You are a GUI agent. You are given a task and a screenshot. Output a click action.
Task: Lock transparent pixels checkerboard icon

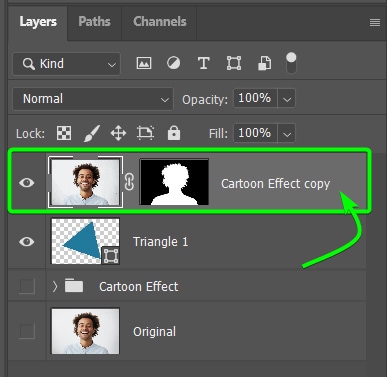(x=64, y=133)
